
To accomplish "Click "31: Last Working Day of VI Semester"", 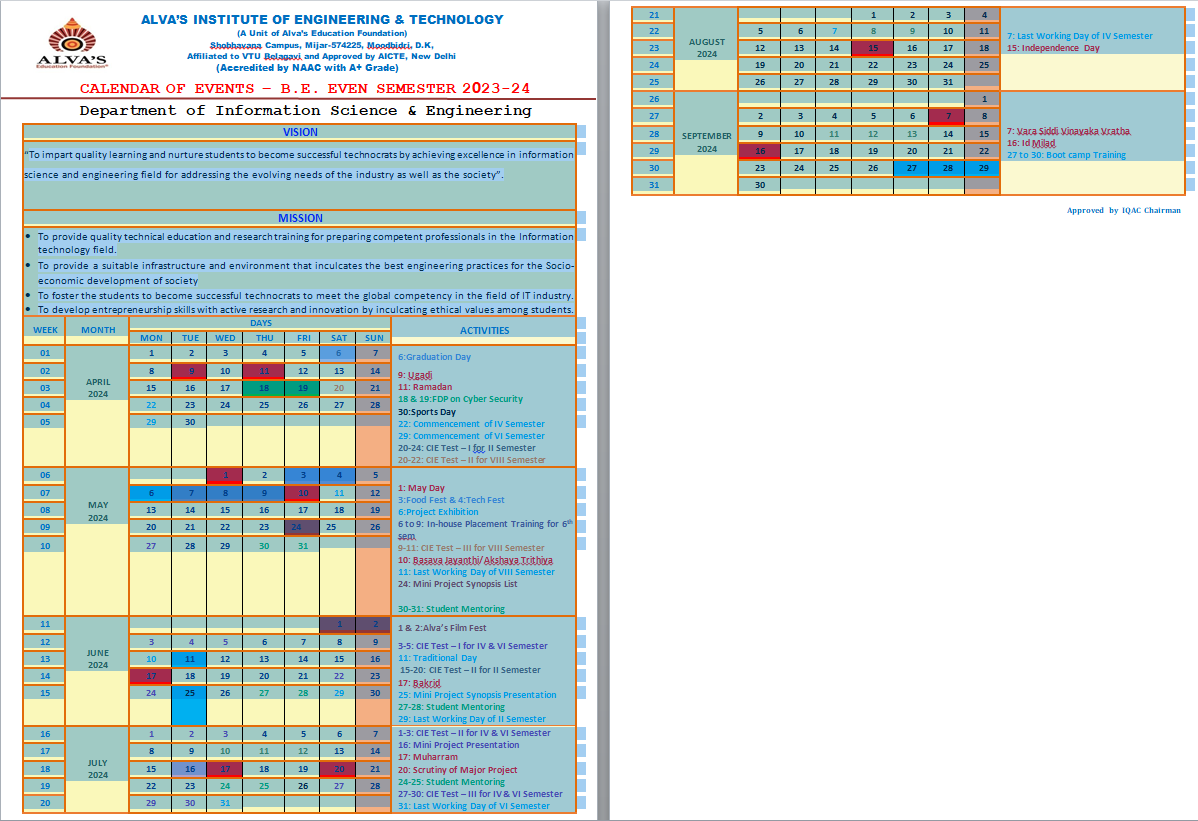I will coord(474,806).
